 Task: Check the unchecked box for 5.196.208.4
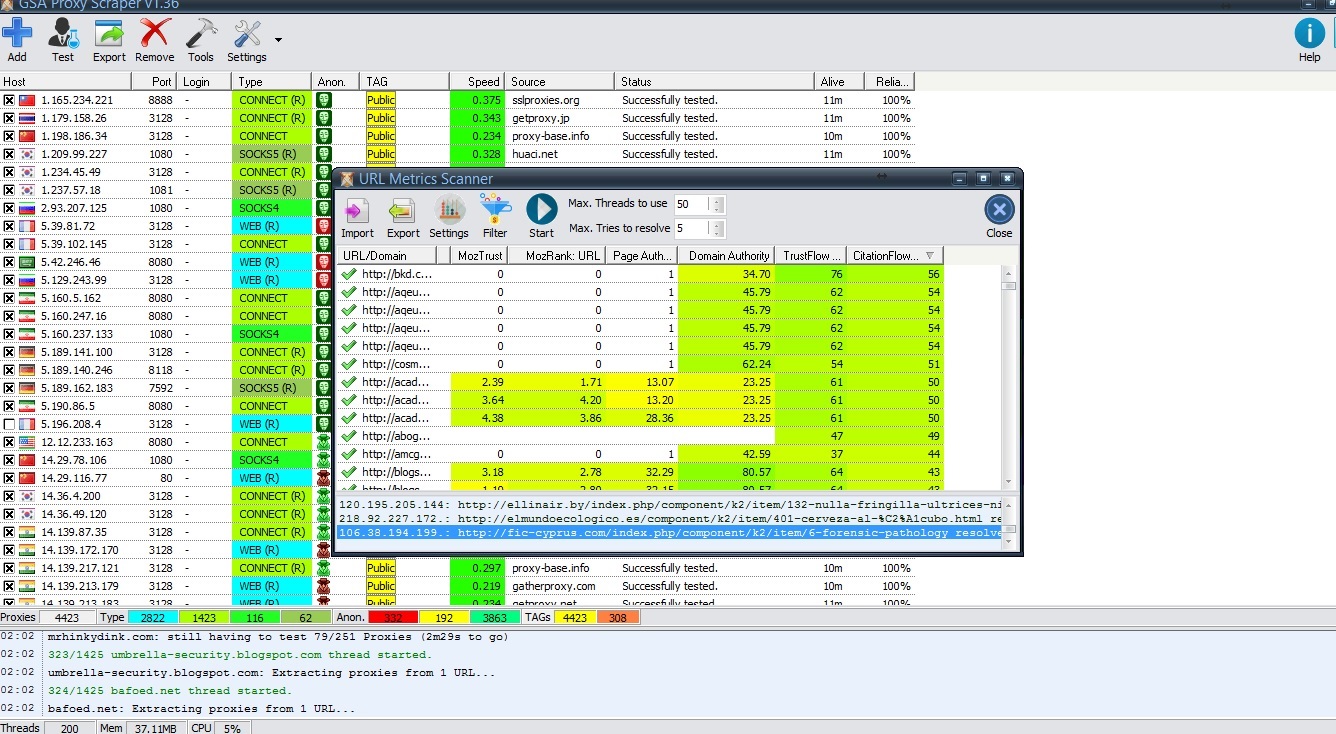tap(9, 424)
